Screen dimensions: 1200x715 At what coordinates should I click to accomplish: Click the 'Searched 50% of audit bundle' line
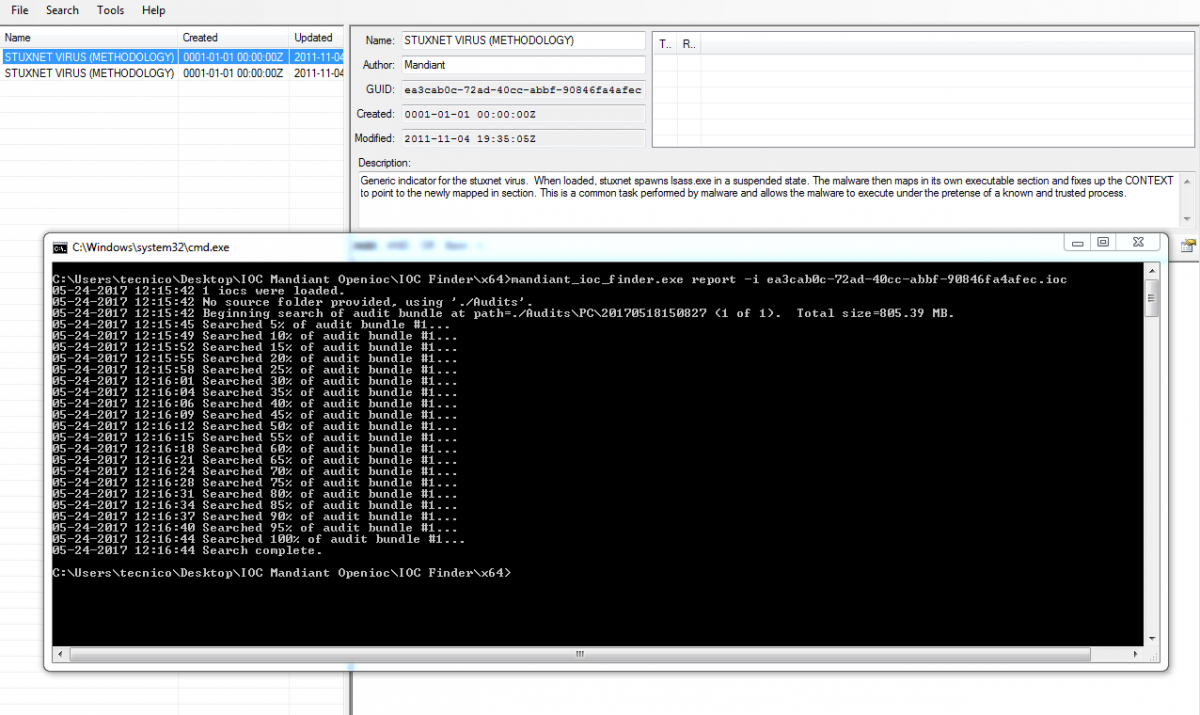[256, 427]
